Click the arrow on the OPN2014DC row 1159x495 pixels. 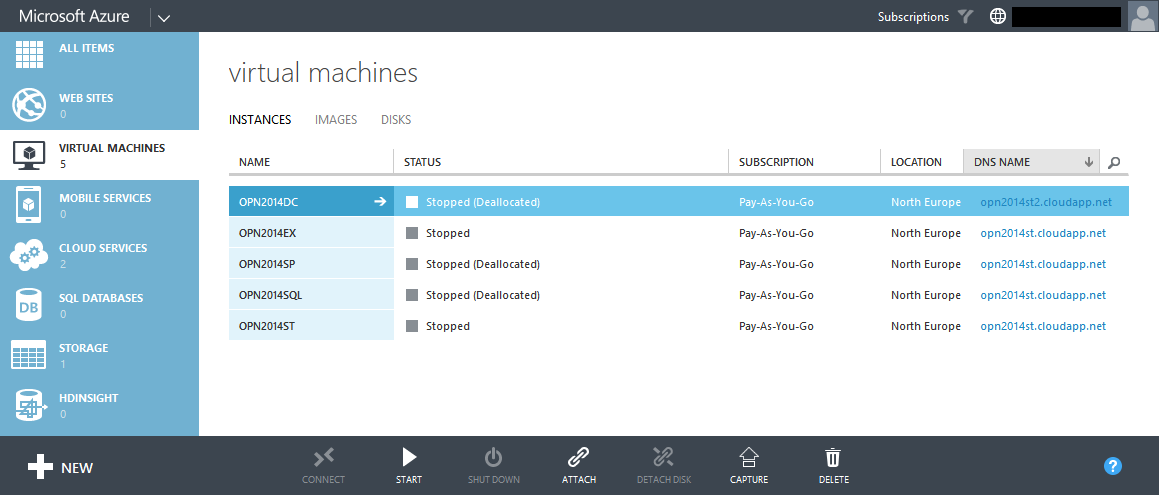pos(380,202)
